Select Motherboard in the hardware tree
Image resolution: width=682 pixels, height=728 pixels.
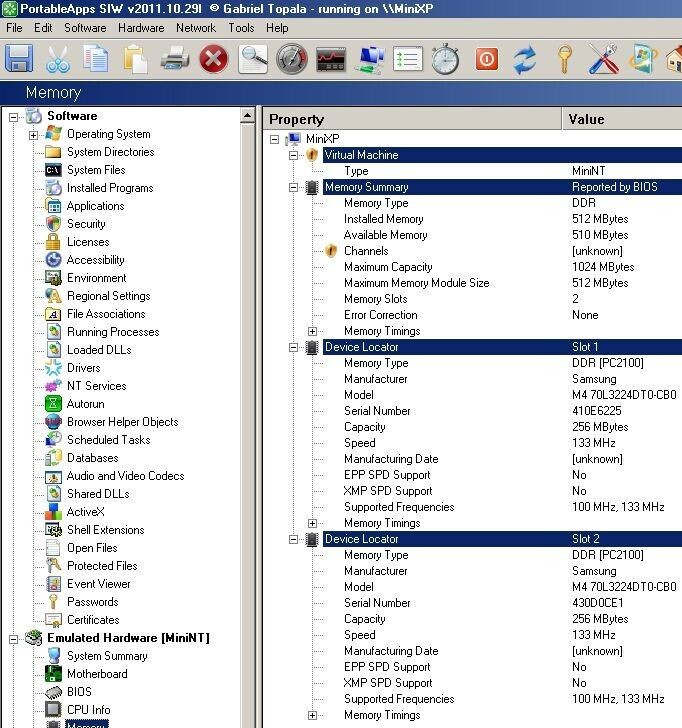click(97, 674)
